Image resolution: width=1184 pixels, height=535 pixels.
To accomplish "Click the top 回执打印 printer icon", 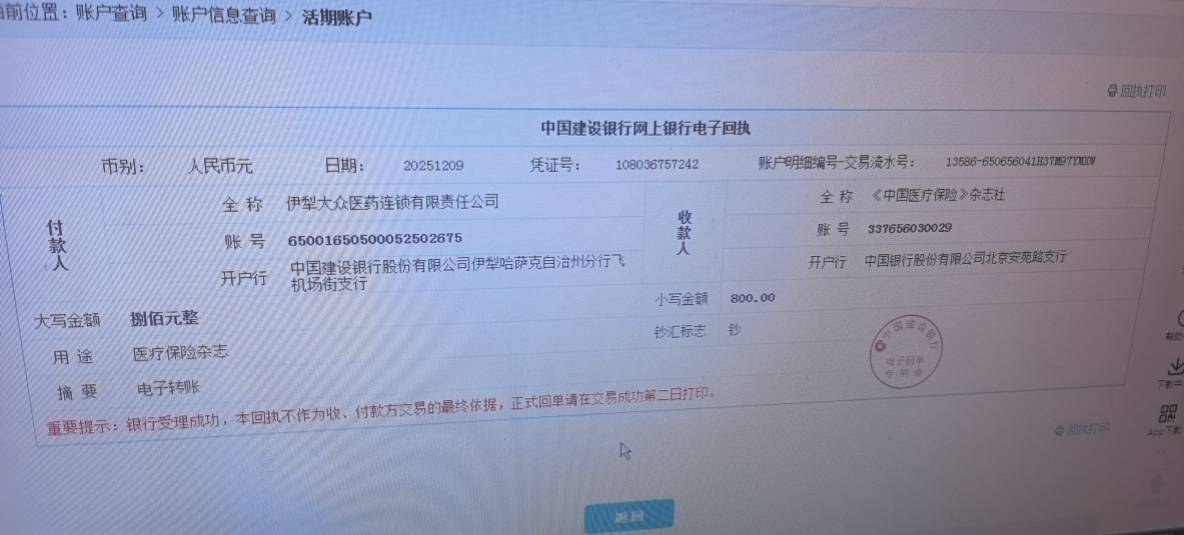I will [1112, 91].
